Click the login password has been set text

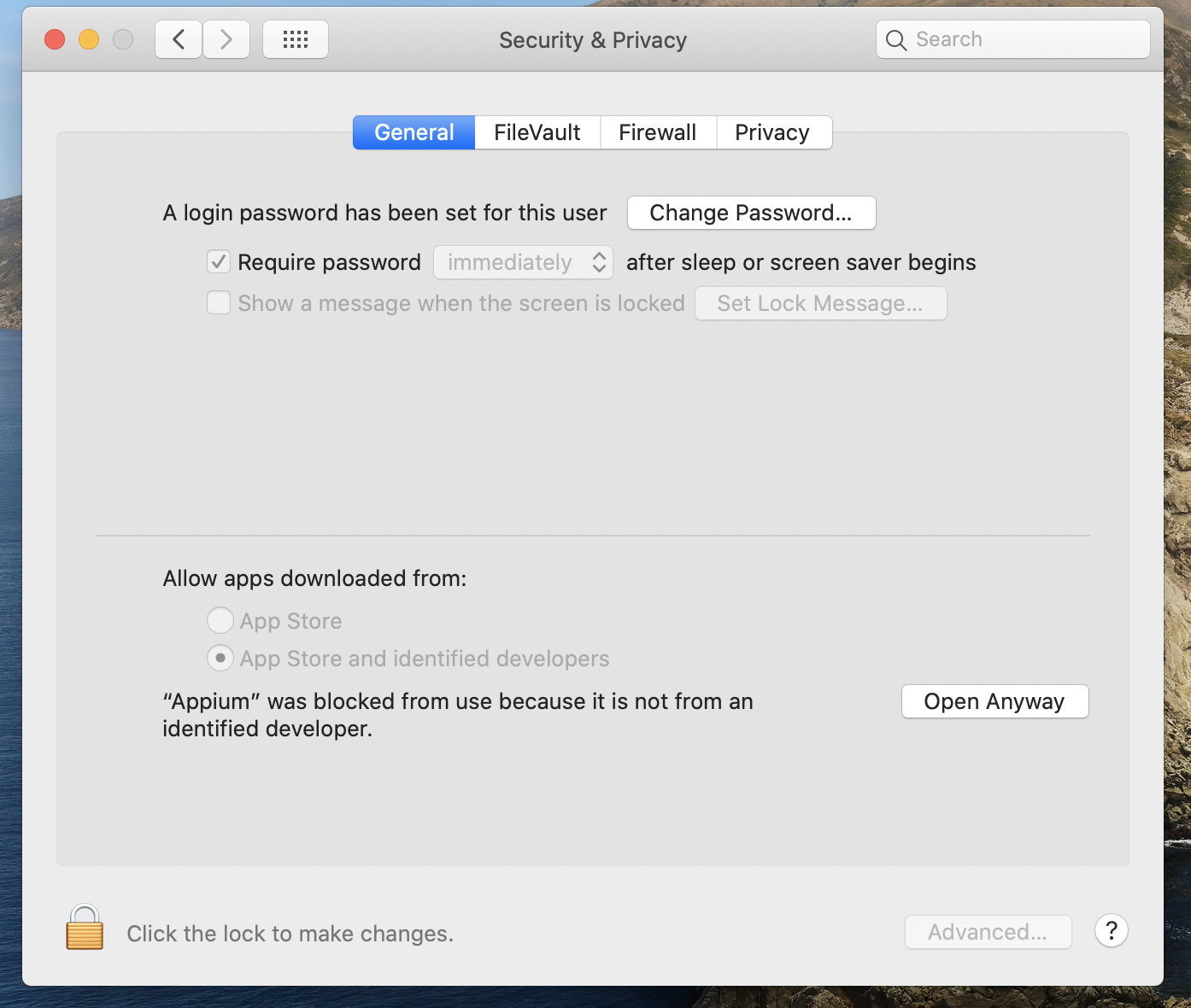click(x=384, y=213)
